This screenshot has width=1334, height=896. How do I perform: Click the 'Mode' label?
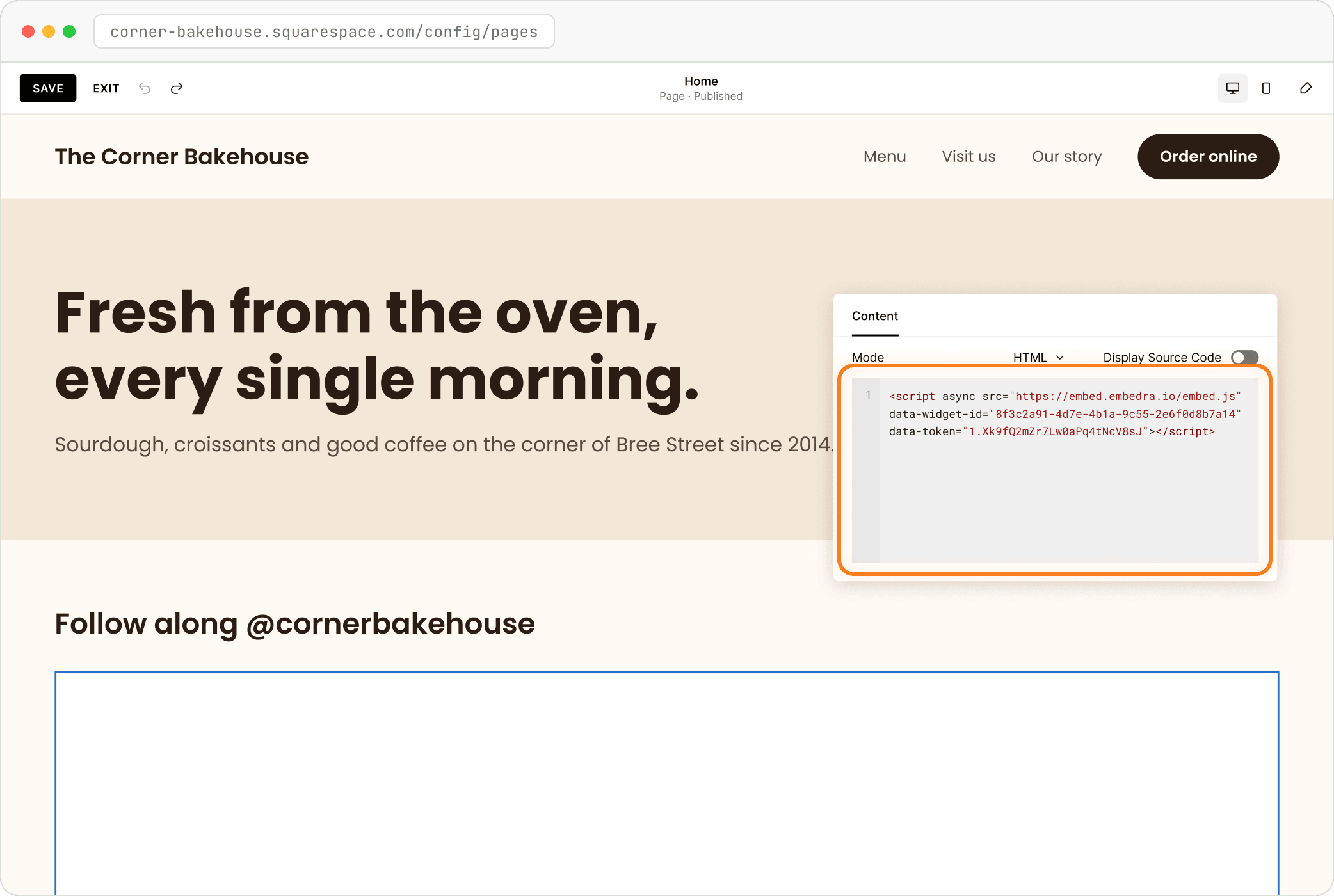click(867, 357)
